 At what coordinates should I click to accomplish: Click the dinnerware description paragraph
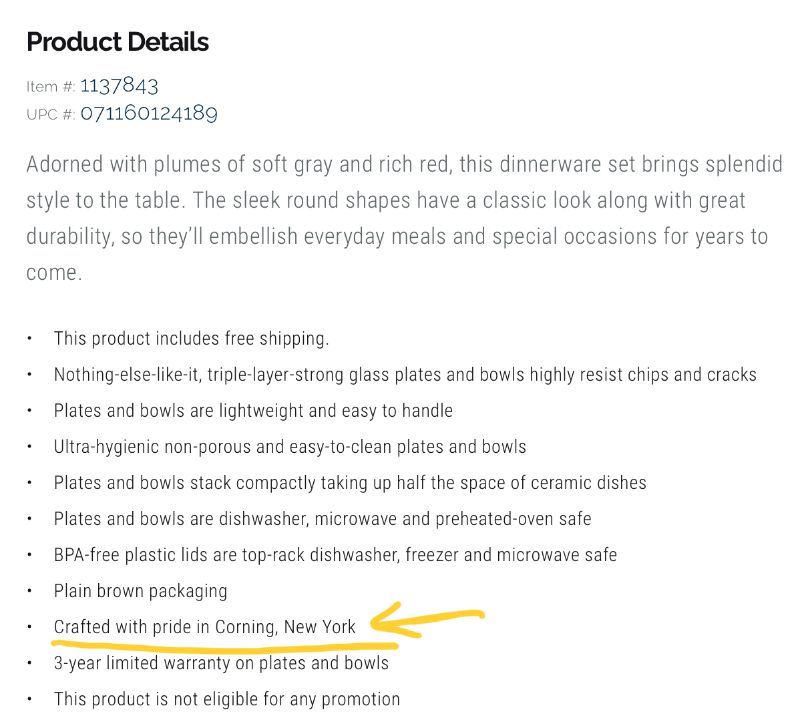[404, 218]
